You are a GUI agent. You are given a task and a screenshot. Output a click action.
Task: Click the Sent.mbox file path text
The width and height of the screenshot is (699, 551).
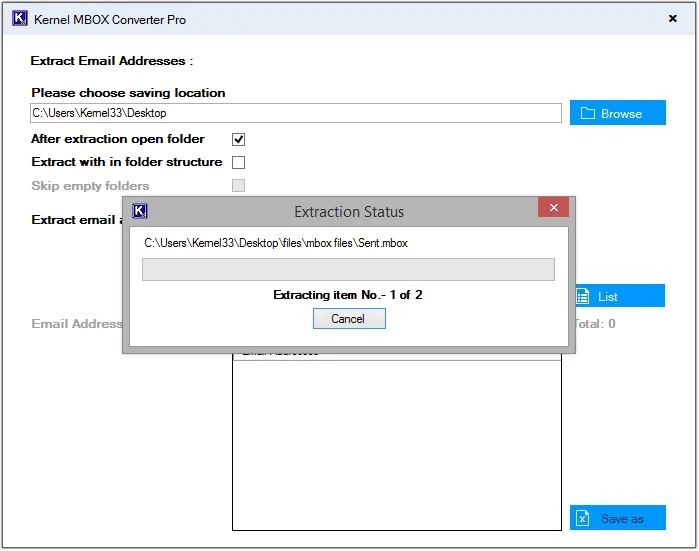[x=276, y=243]
